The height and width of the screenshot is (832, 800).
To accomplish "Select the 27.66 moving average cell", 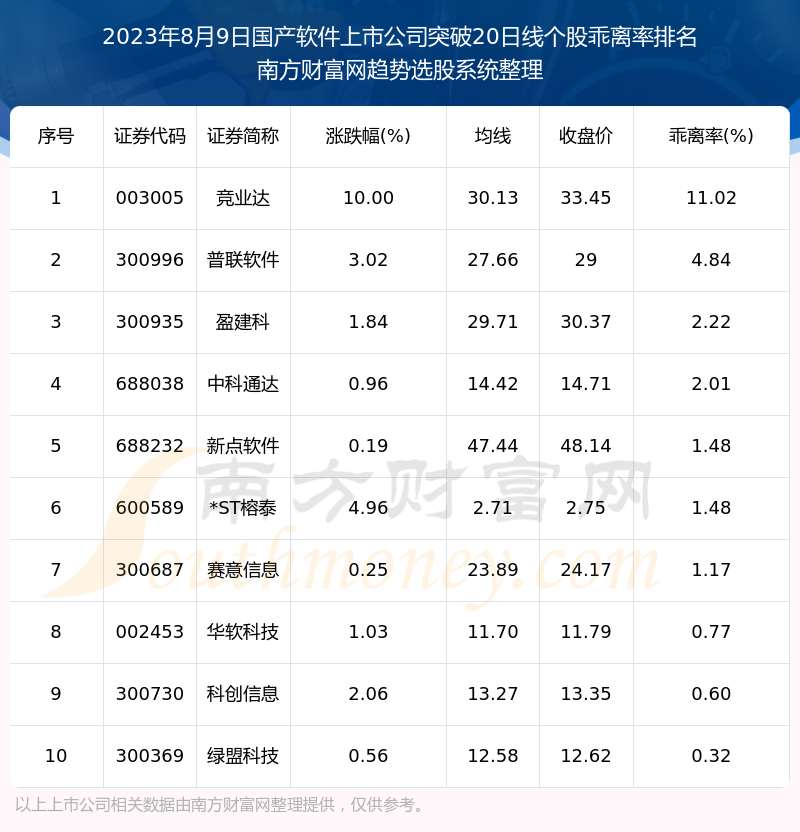I will [x=493, y=260].
